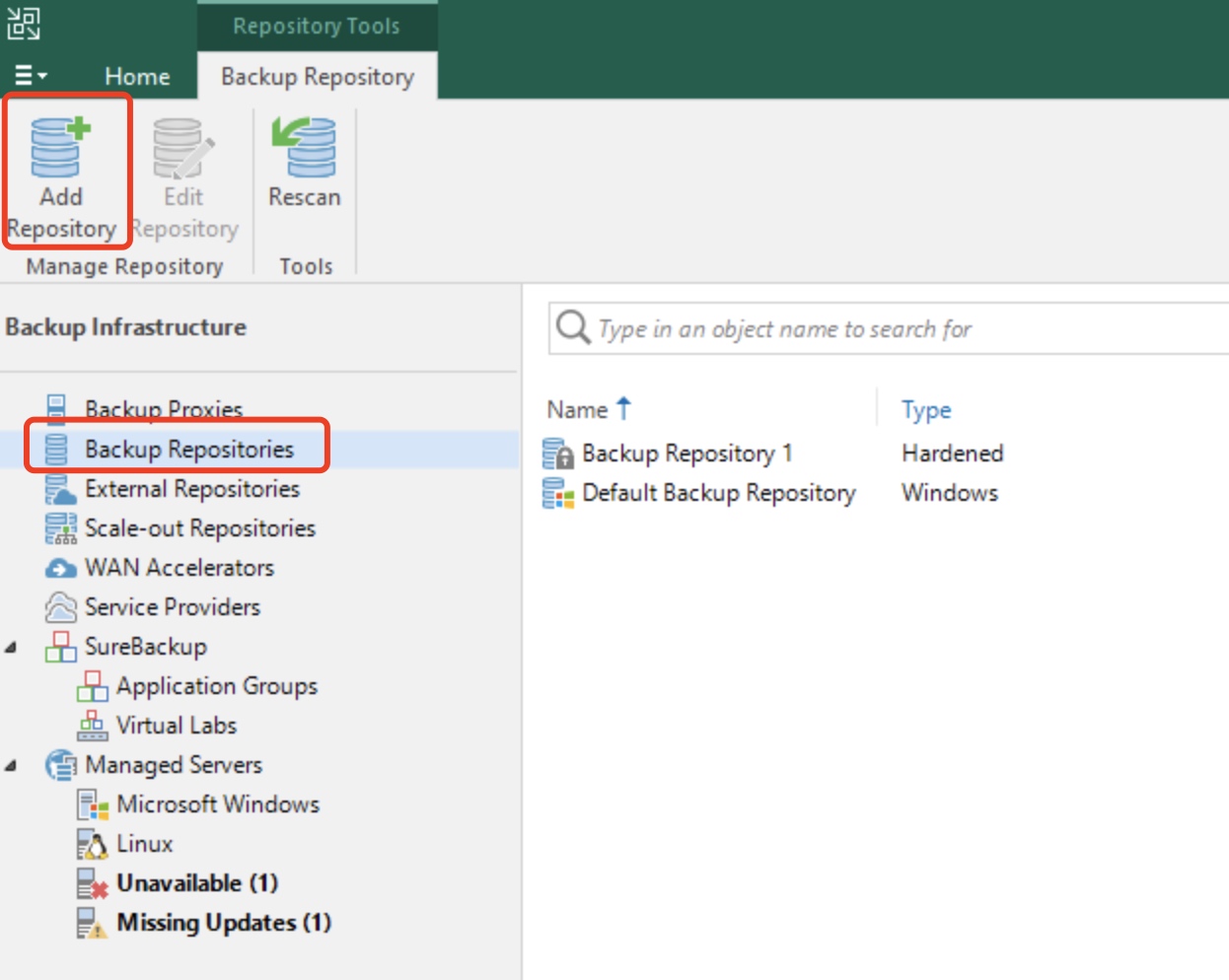The height and width of the screenshot is (980, 1229).
Task: Open Backup Proxies in the tree
Action: click(x=164, y=408)
